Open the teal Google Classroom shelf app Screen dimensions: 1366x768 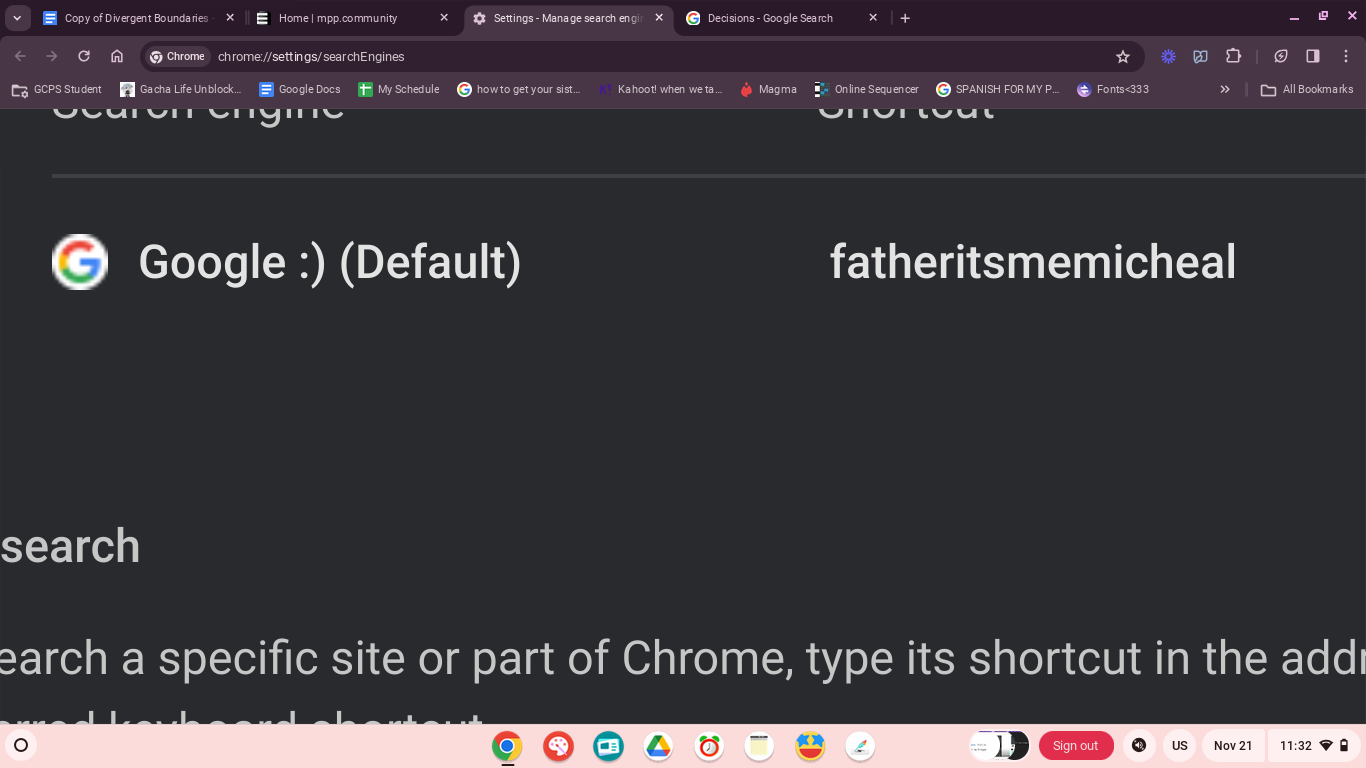pos(608,746)
